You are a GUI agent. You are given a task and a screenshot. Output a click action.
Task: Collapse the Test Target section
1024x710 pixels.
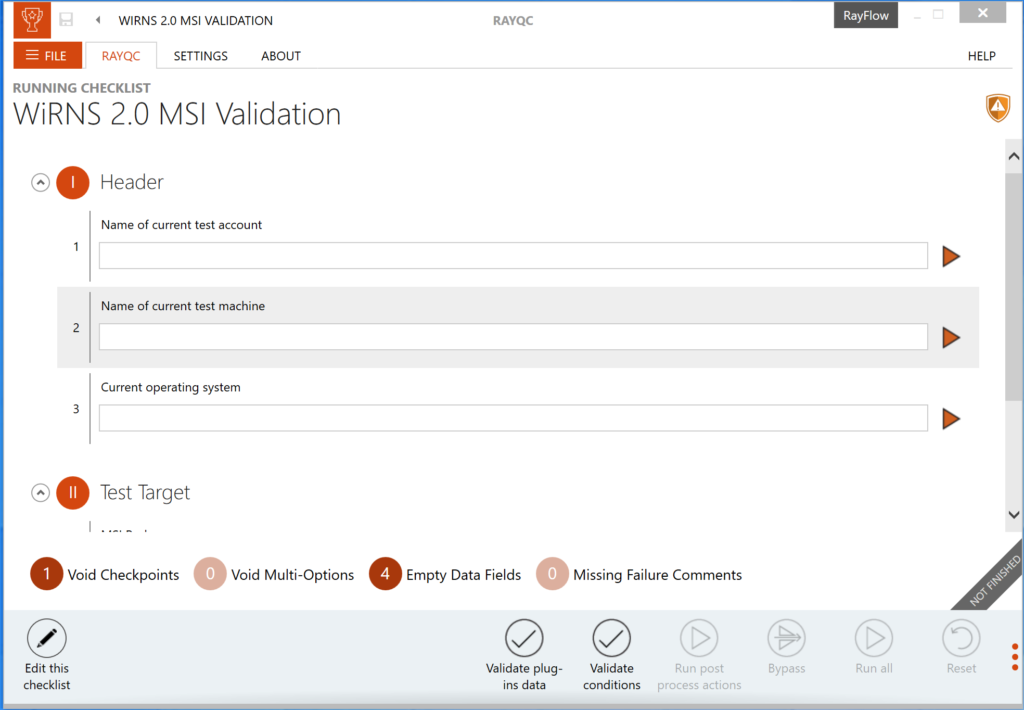[x=40, y=492]
